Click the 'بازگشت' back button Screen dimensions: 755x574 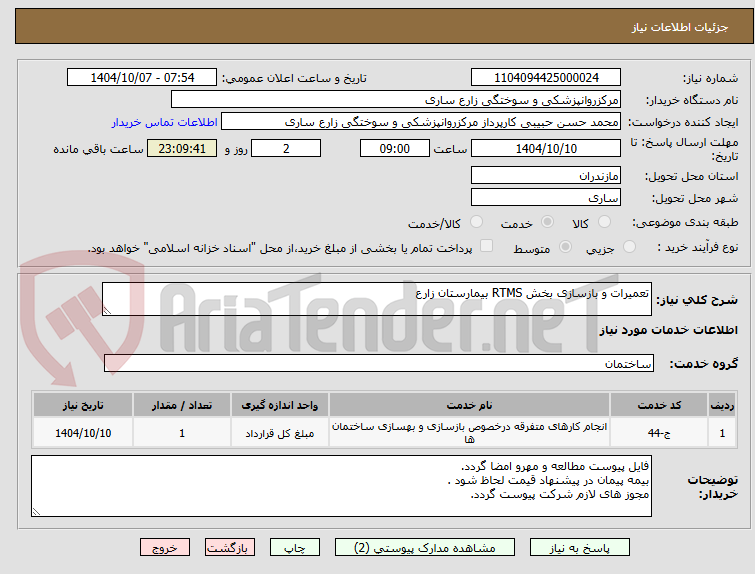pyautogui.click(x=230, y=548)
